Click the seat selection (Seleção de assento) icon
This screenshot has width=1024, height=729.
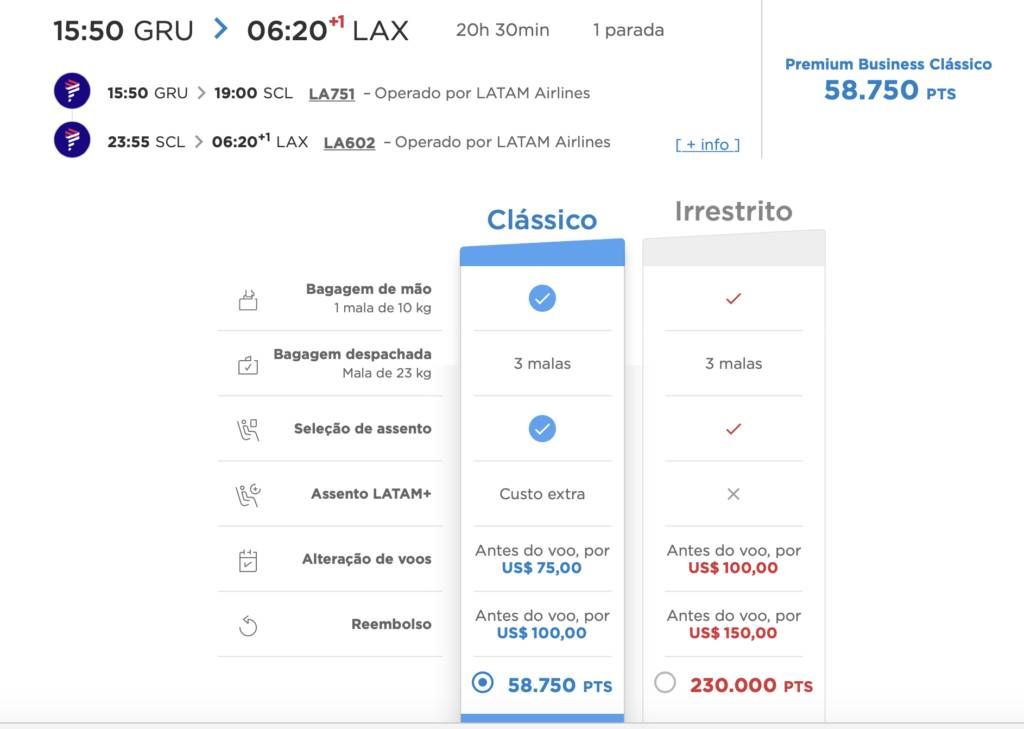248,429
